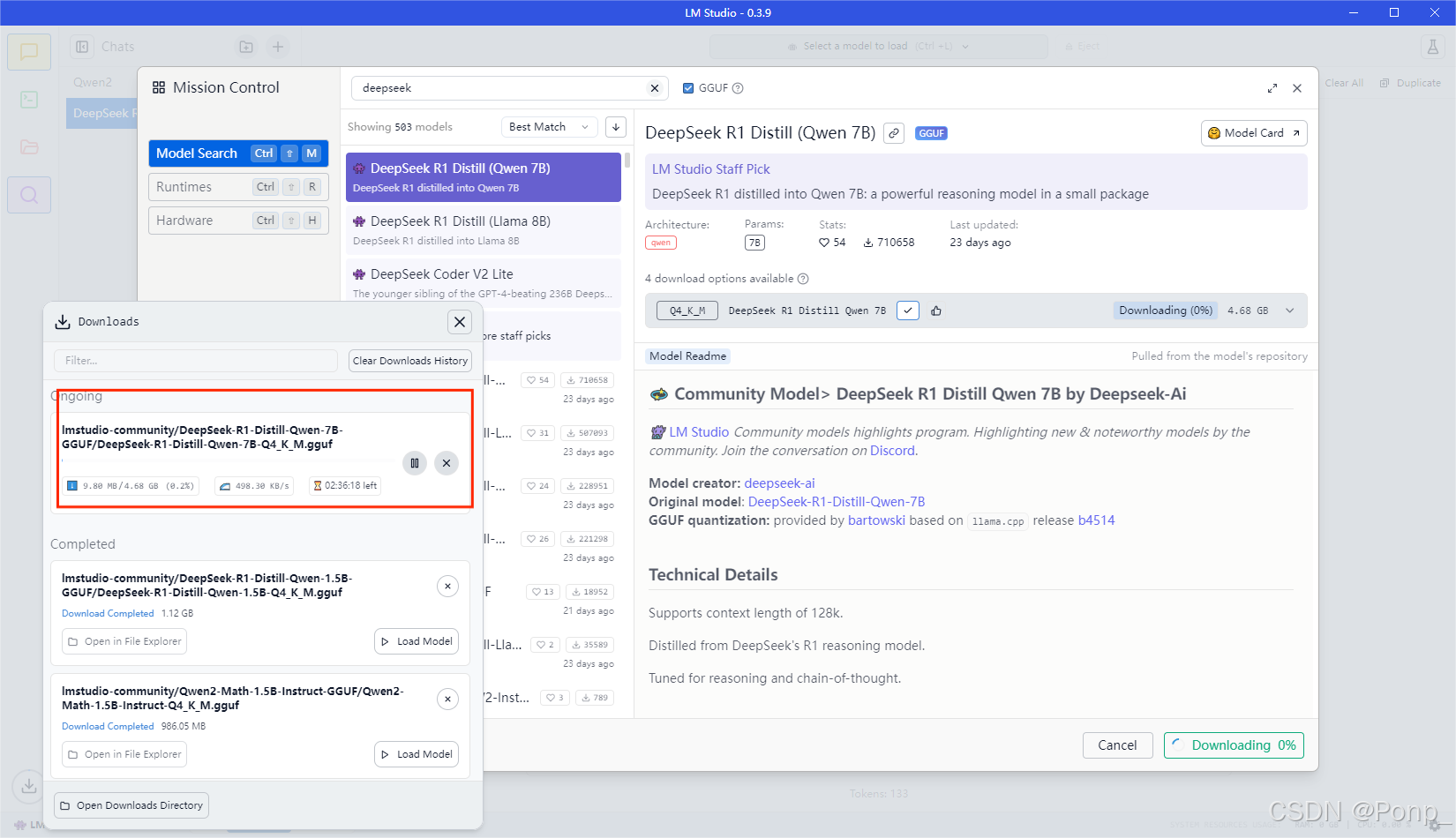Click the Duplicate button in background chat
This screenshot has height=838, width=1456.
point(1410,83)
